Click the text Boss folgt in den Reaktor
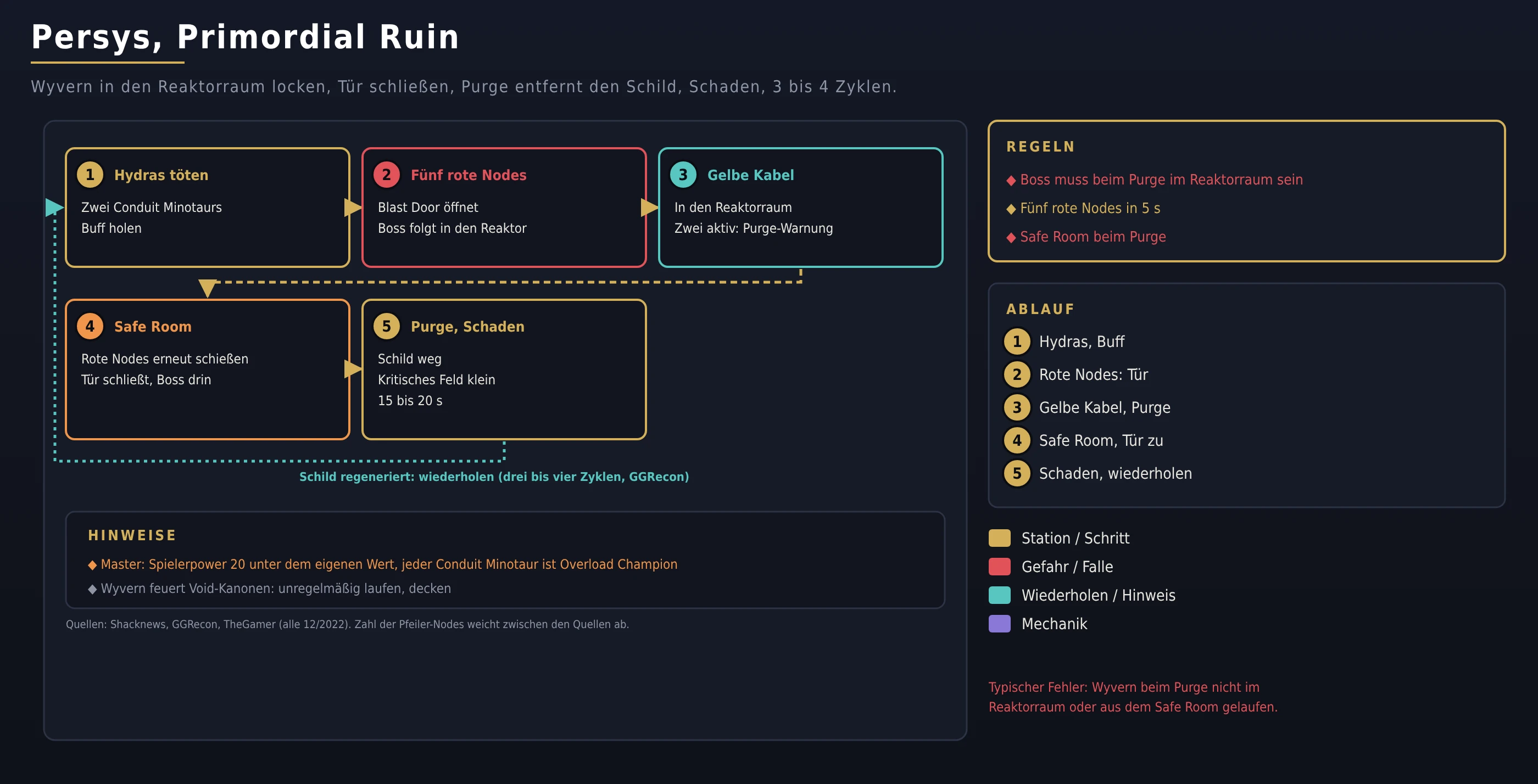The image size is (1538, 784). tap(452, 228)
